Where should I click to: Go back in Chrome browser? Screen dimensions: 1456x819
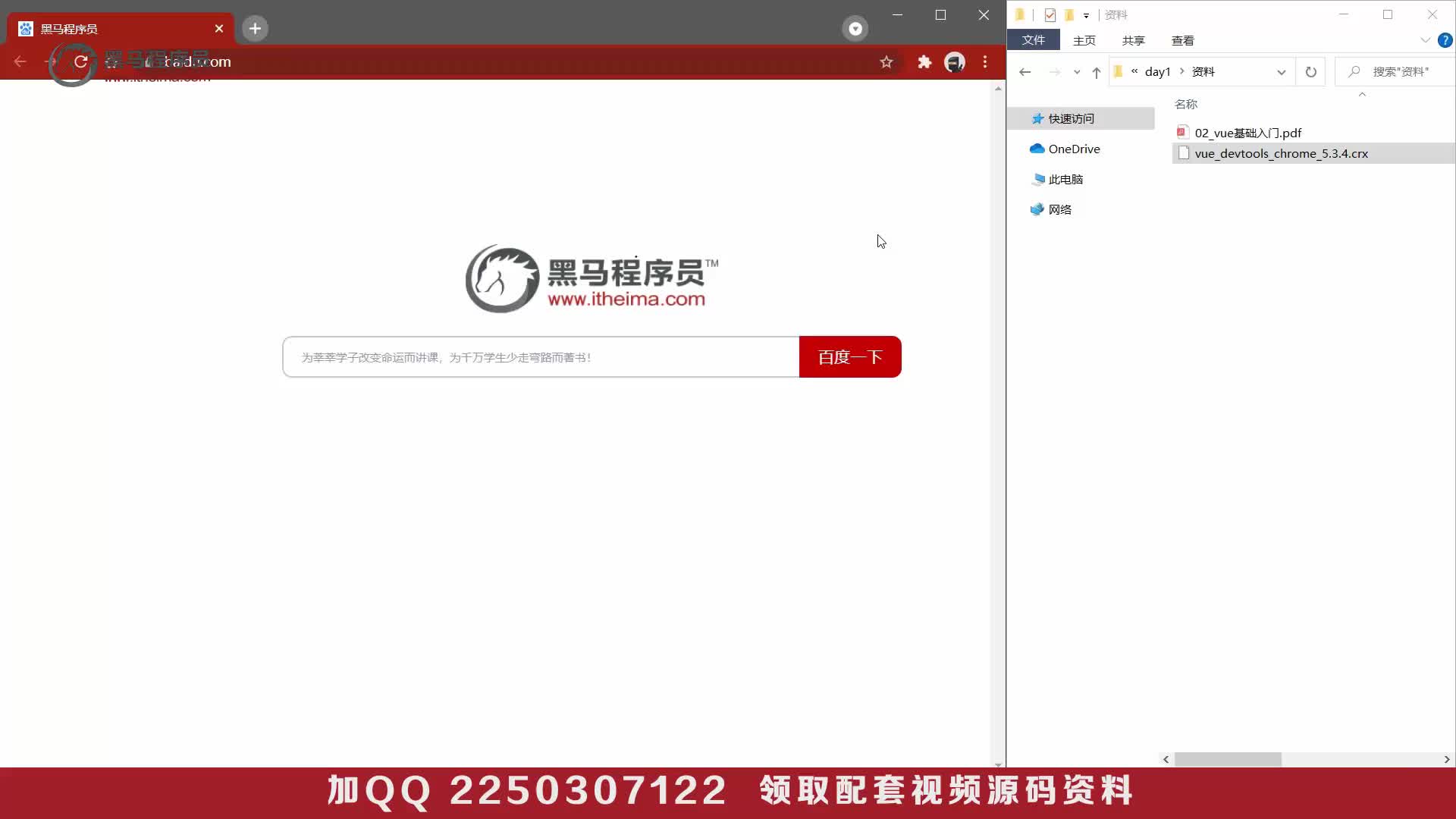20,61
